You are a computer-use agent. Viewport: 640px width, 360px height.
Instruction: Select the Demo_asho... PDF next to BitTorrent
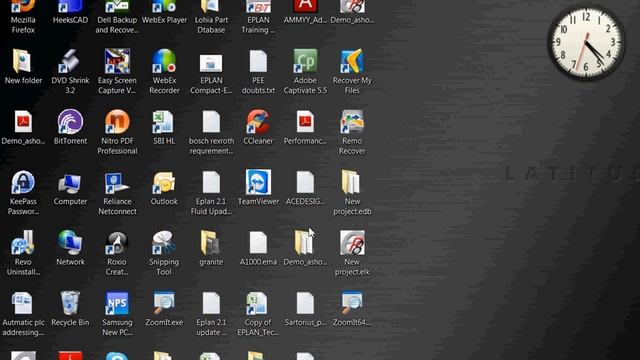tap(23, 127)
